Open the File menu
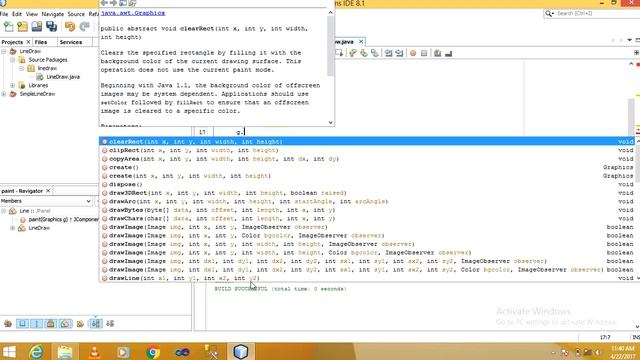 point(4,14)
